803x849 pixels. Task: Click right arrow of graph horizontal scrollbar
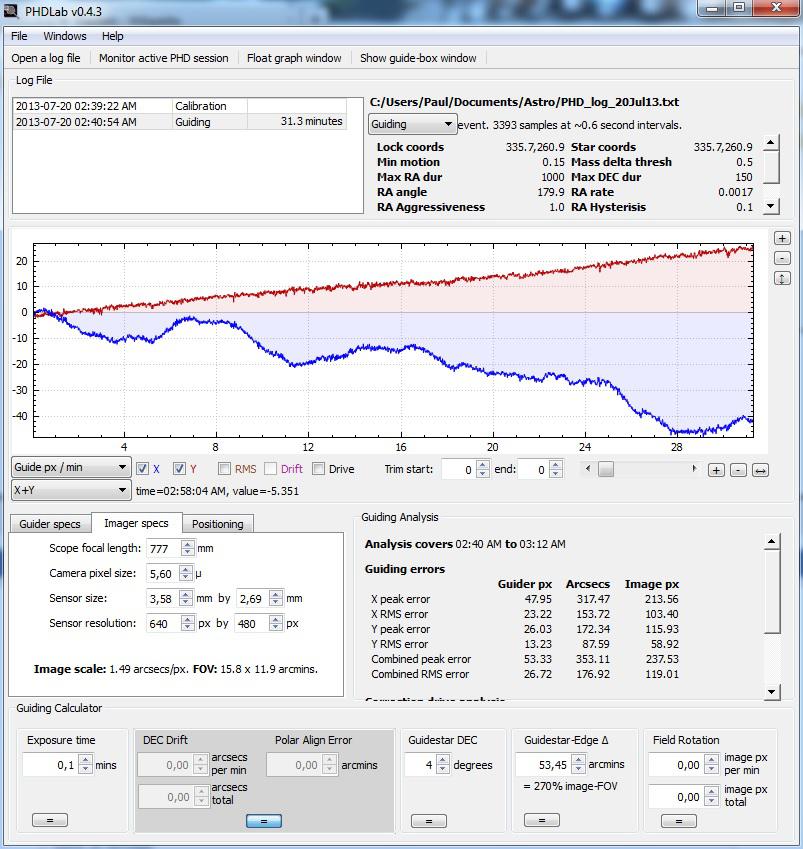[694, 469]
